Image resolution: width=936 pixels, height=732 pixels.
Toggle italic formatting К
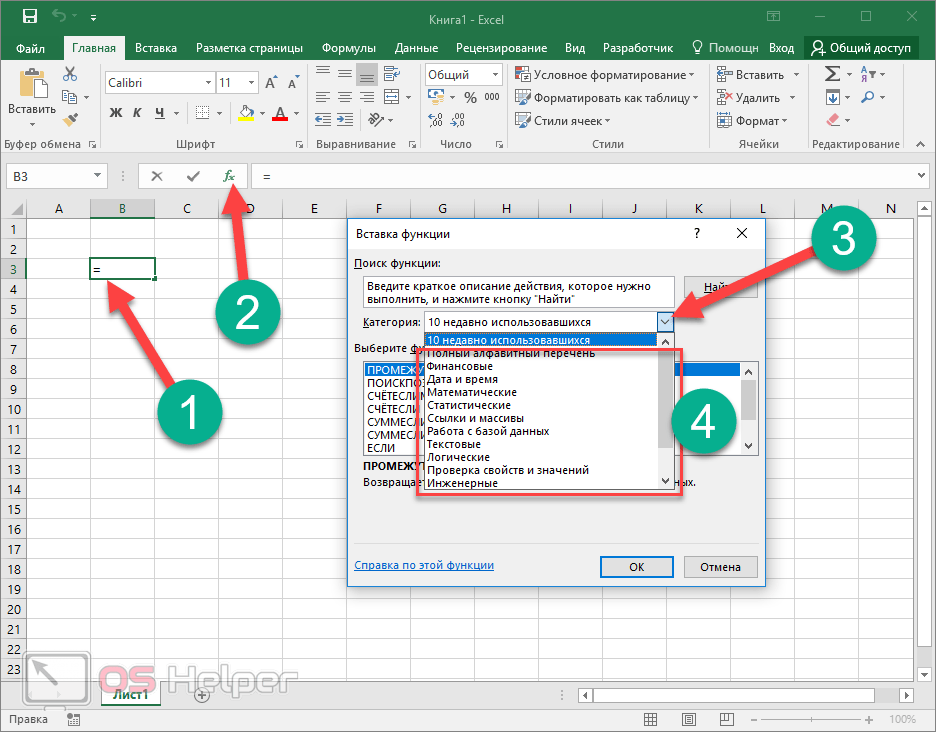(137, 113)
